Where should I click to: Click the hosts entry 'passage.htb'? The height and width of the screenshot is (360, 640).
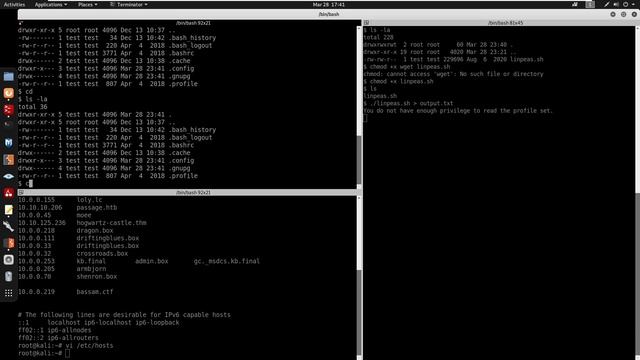(97, 207)
